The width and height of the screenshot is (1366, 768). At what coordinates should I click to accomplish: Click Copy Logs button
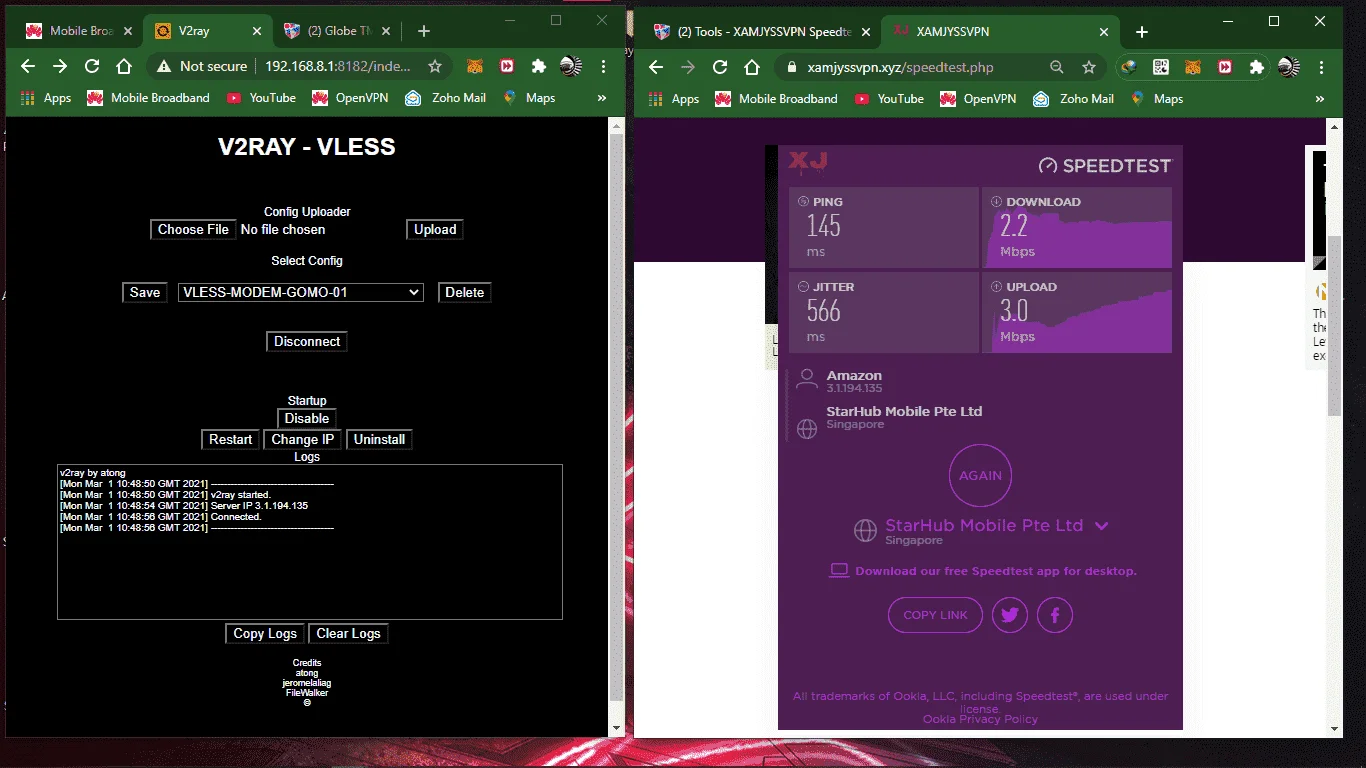tap(265, 633)
